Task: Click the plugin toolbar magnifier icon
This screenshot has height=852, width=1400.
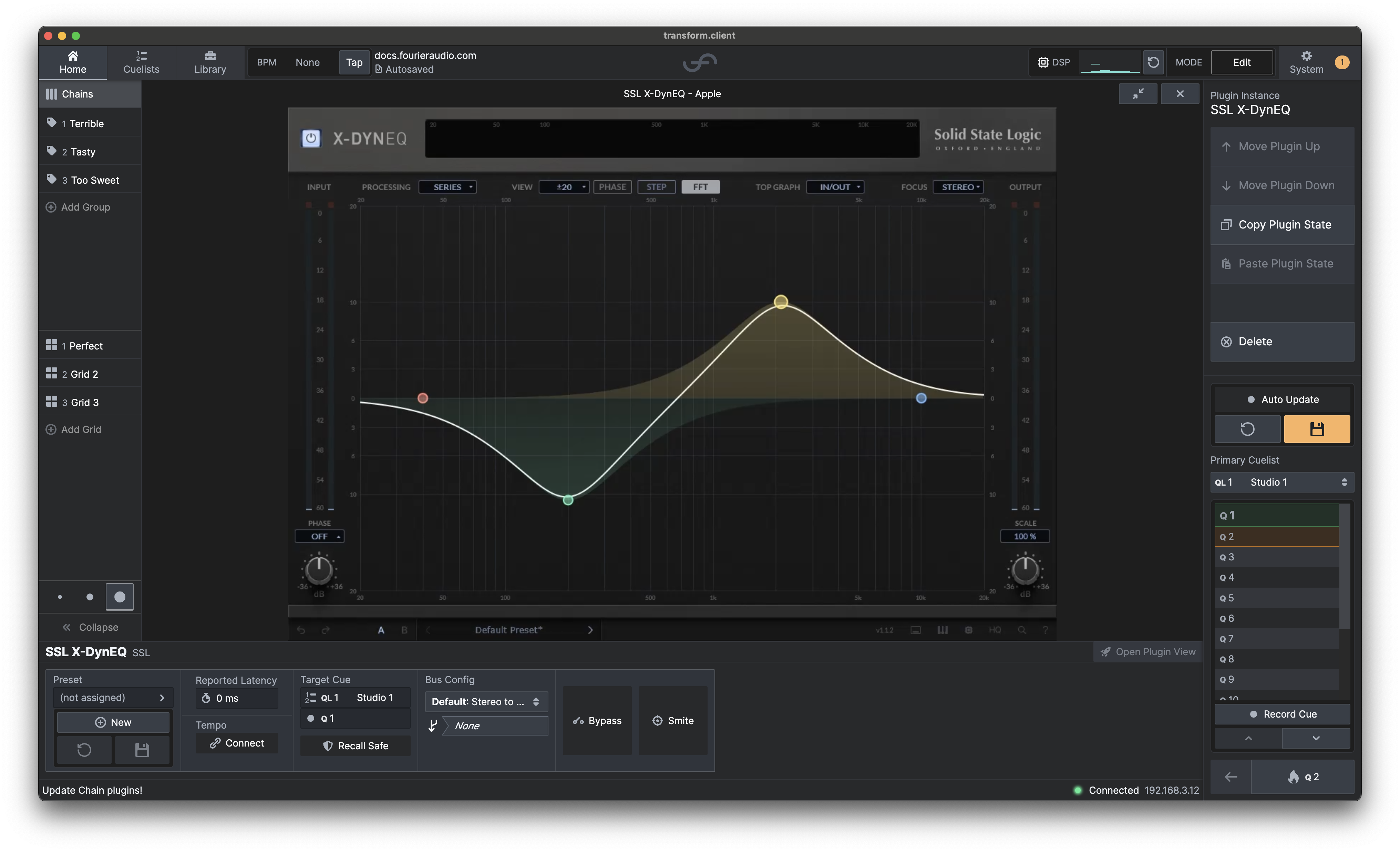Action: (1022, 630)
